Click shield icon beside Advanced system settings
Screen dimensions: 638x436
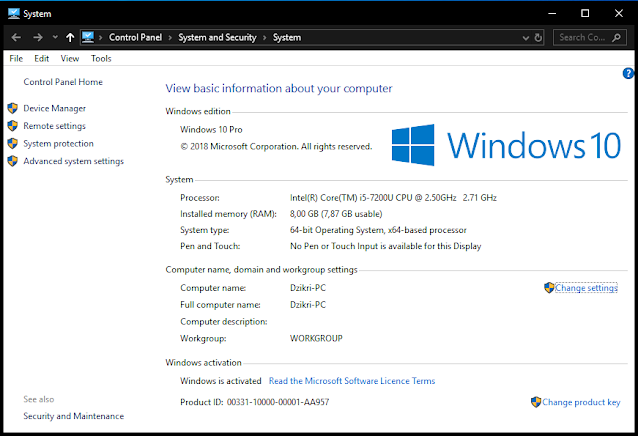[13, 161]
